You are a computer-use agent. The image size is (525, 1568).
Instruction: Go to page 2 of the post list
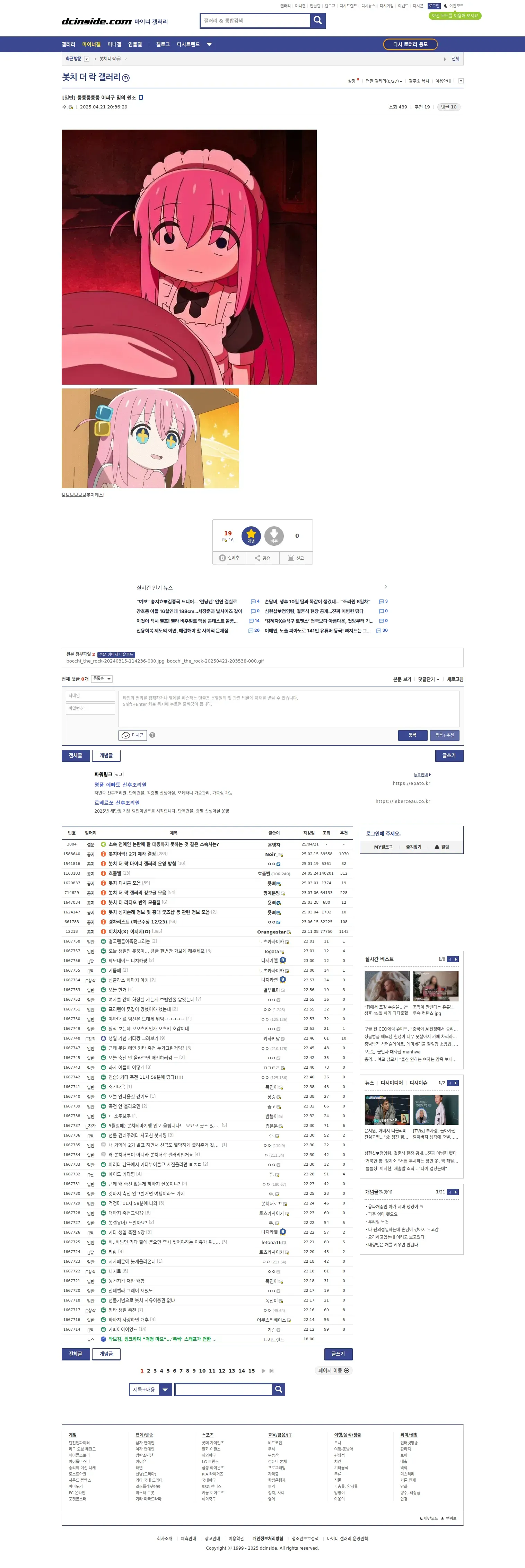tap(149, 1371)
